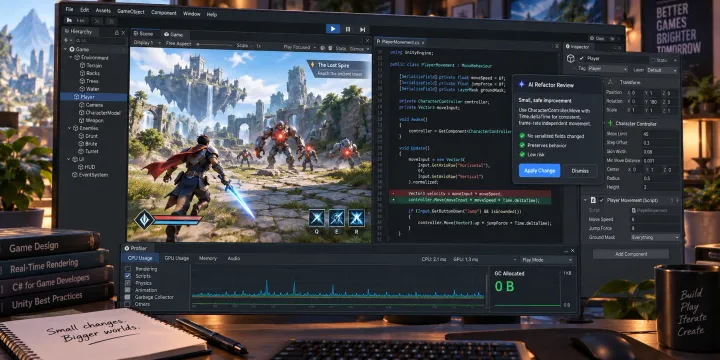The width and height of the screenshot is (720, 360).
Task: Click the Weapon object cube icon
Action: click(82, 120)
